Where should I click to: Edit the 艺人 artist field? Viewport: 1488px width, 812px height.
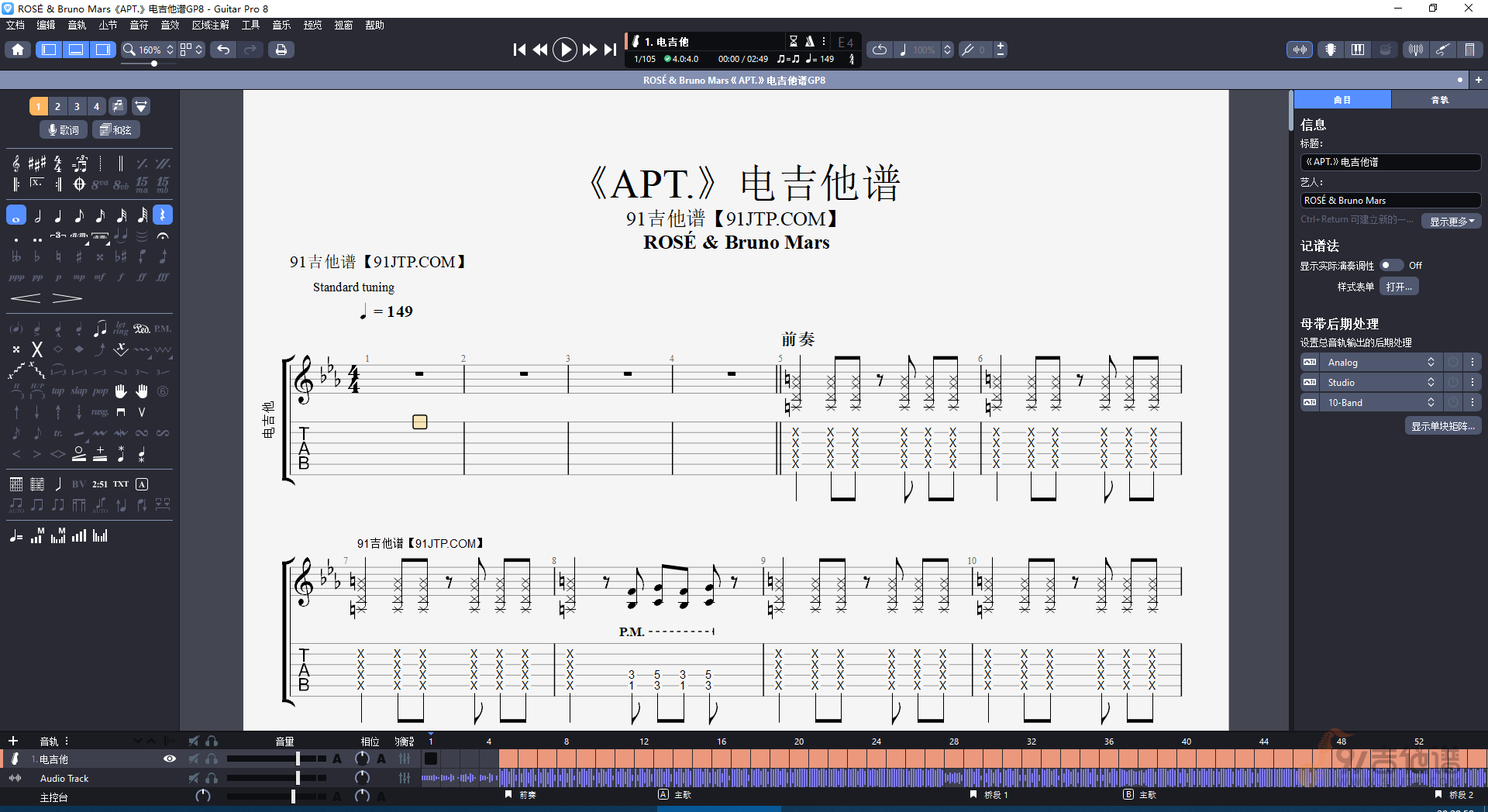1390,200
